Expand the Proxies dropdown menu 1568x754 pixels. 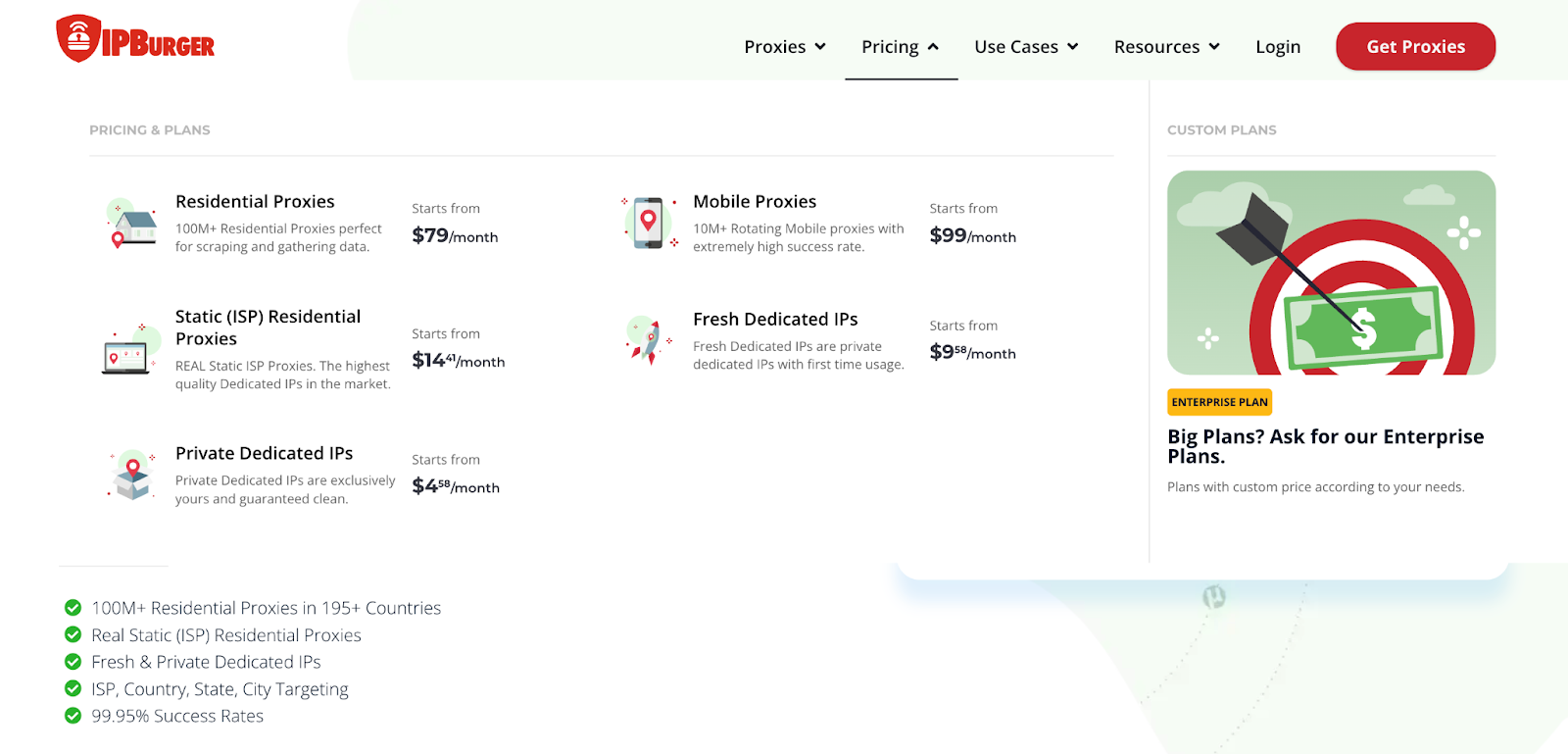coord(785,47)
